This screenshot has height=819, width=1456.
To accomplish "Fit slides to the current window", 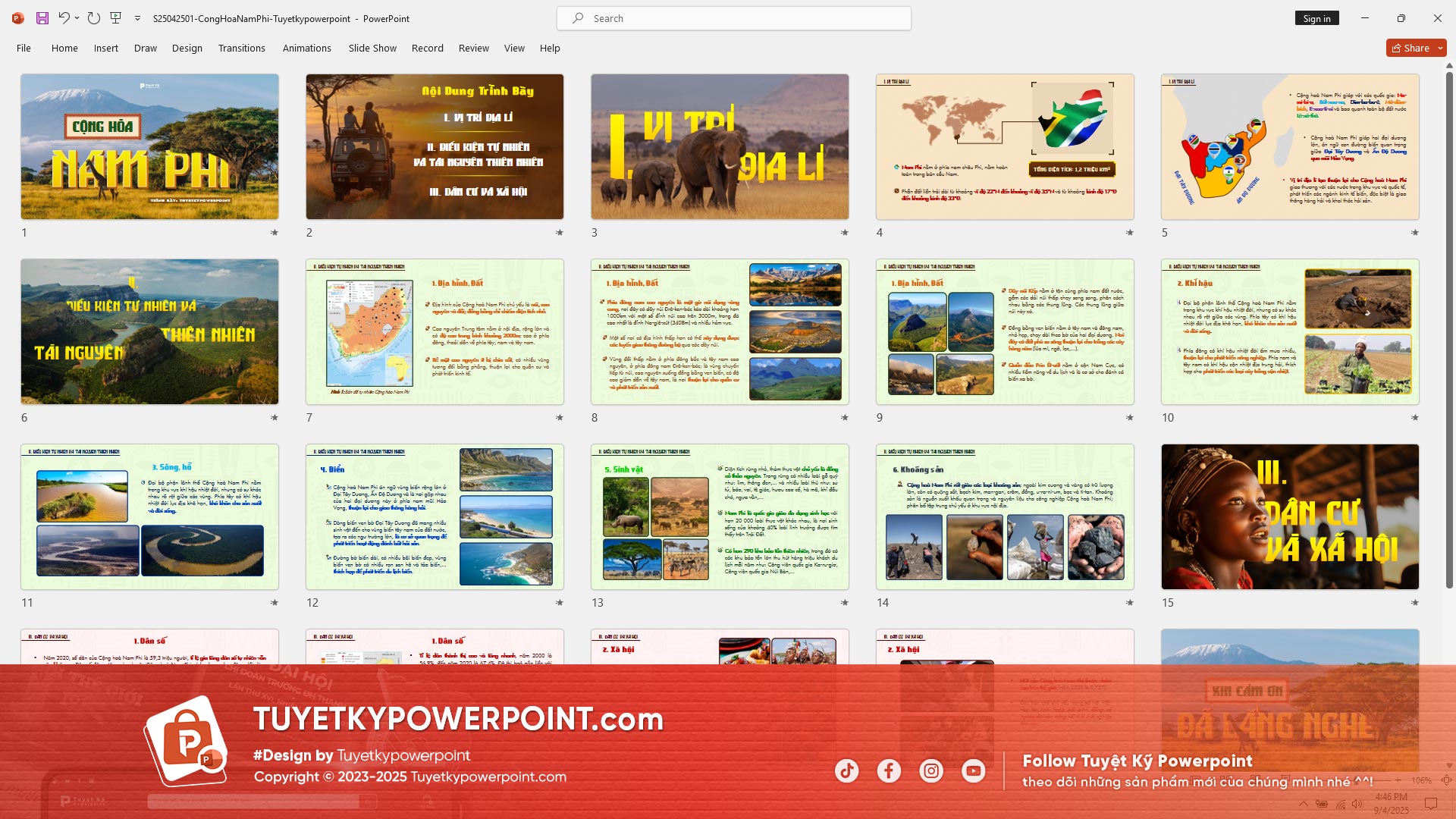I will (x=1447, y=780).
